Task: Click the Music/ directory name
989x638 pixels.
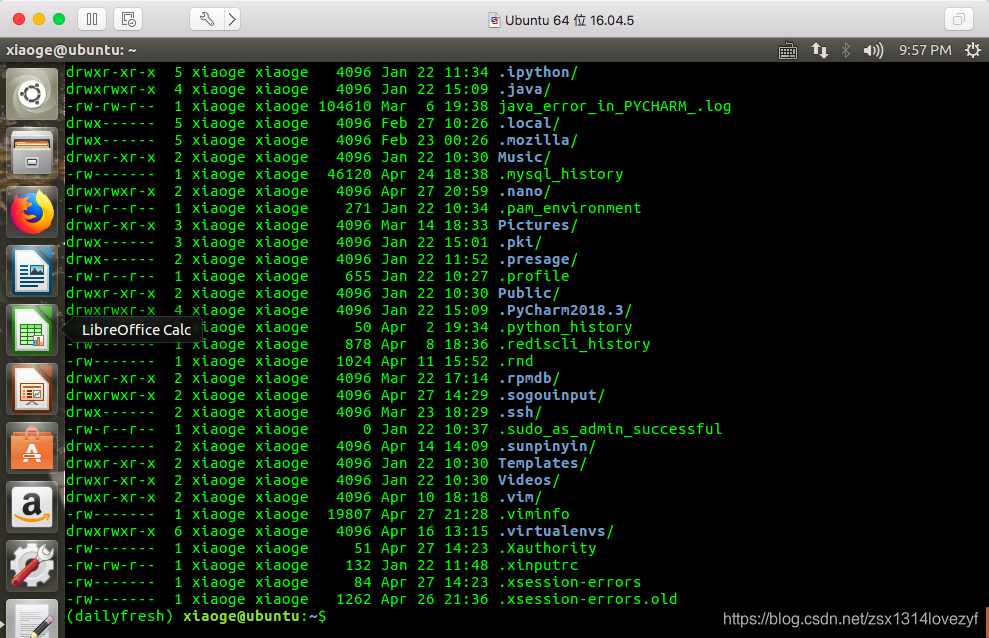Action: (x=524, y=158)
